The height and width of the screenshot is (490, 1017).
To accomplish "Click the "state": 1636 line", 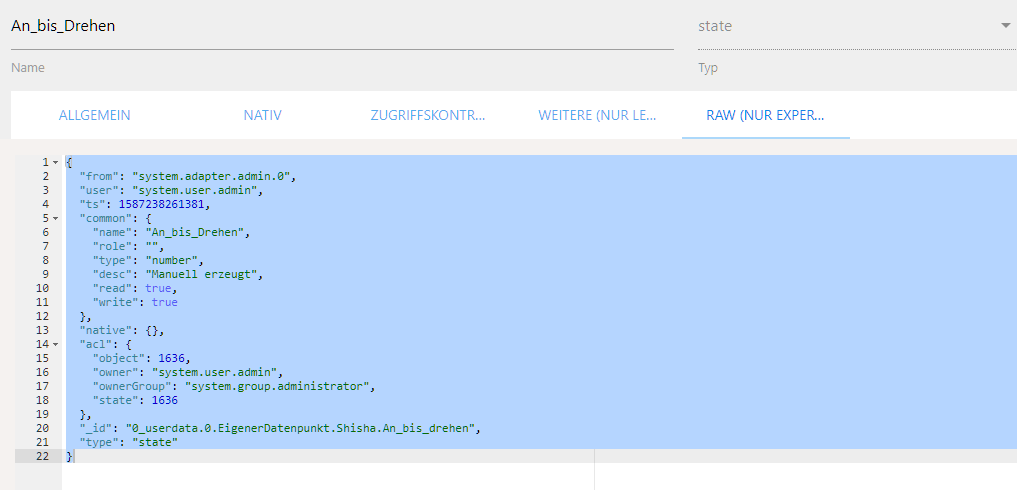I will [x=135, y=401].
